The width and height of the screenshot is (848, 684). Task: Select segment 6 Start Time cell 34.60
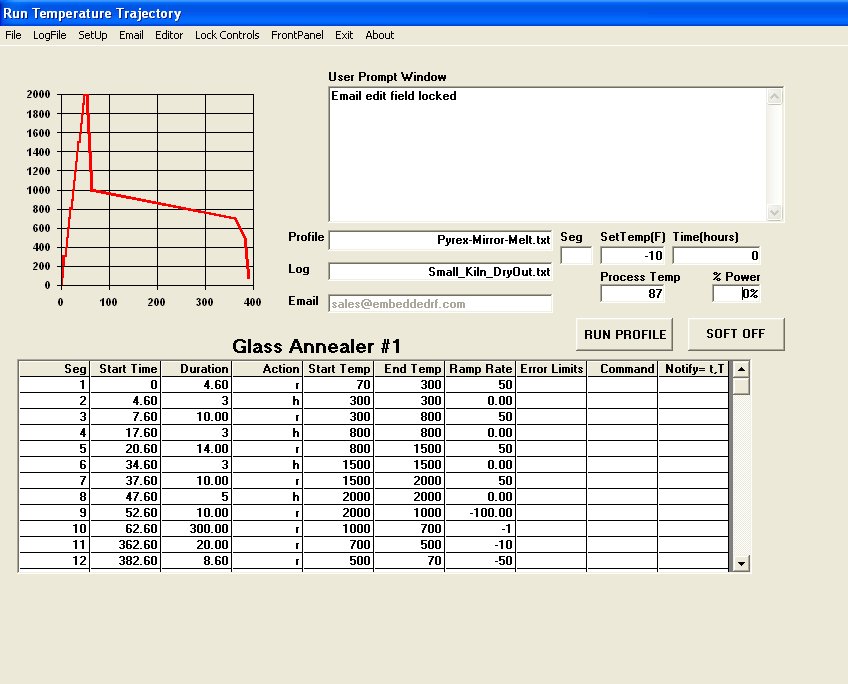click(125, 464)
